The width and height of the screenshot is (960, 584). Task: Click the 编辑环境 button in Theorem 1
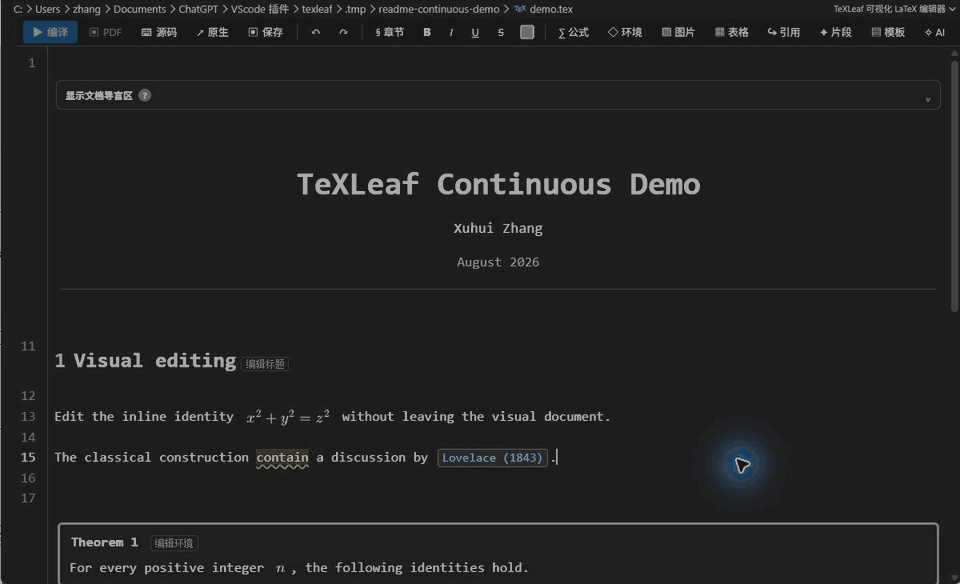[x=174, y=543]
